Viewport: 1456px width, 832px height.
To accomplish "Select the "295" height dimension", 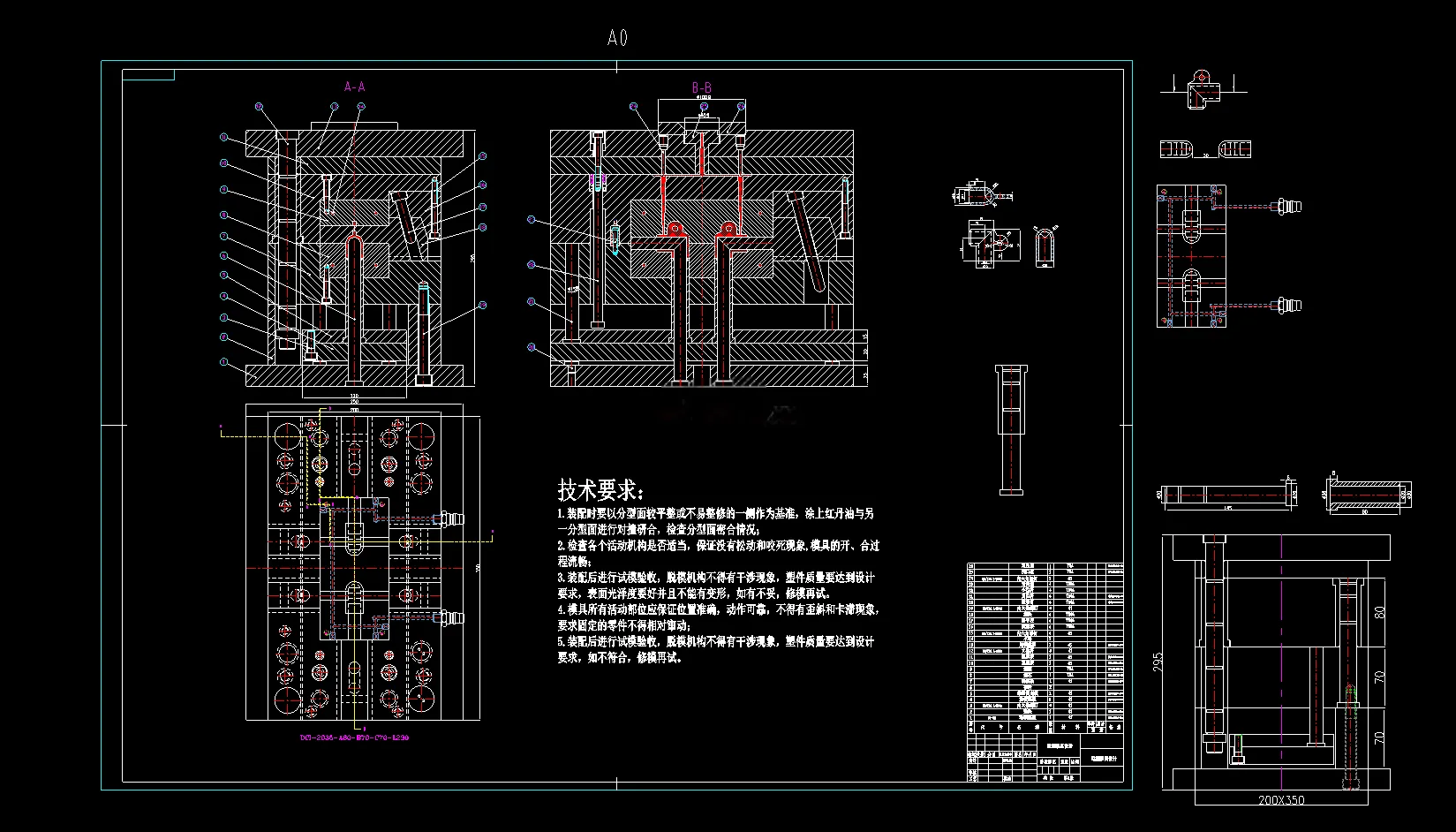I will 1159,662.
